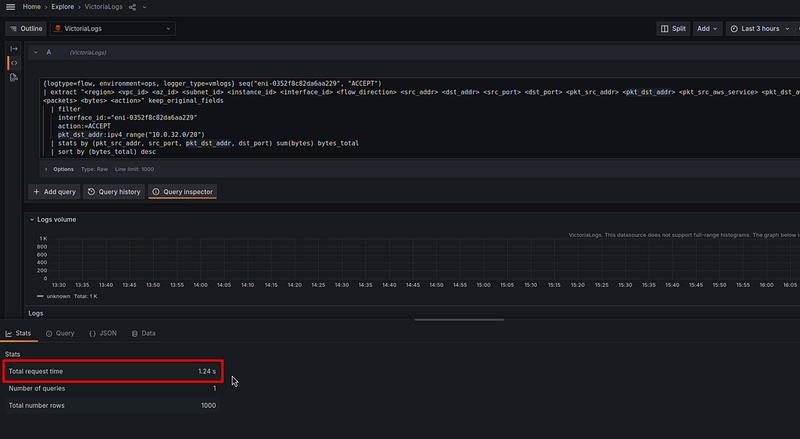Click the Split view button
The width and height of the screenshot is (800, 439).
click(x=673, y=29)
